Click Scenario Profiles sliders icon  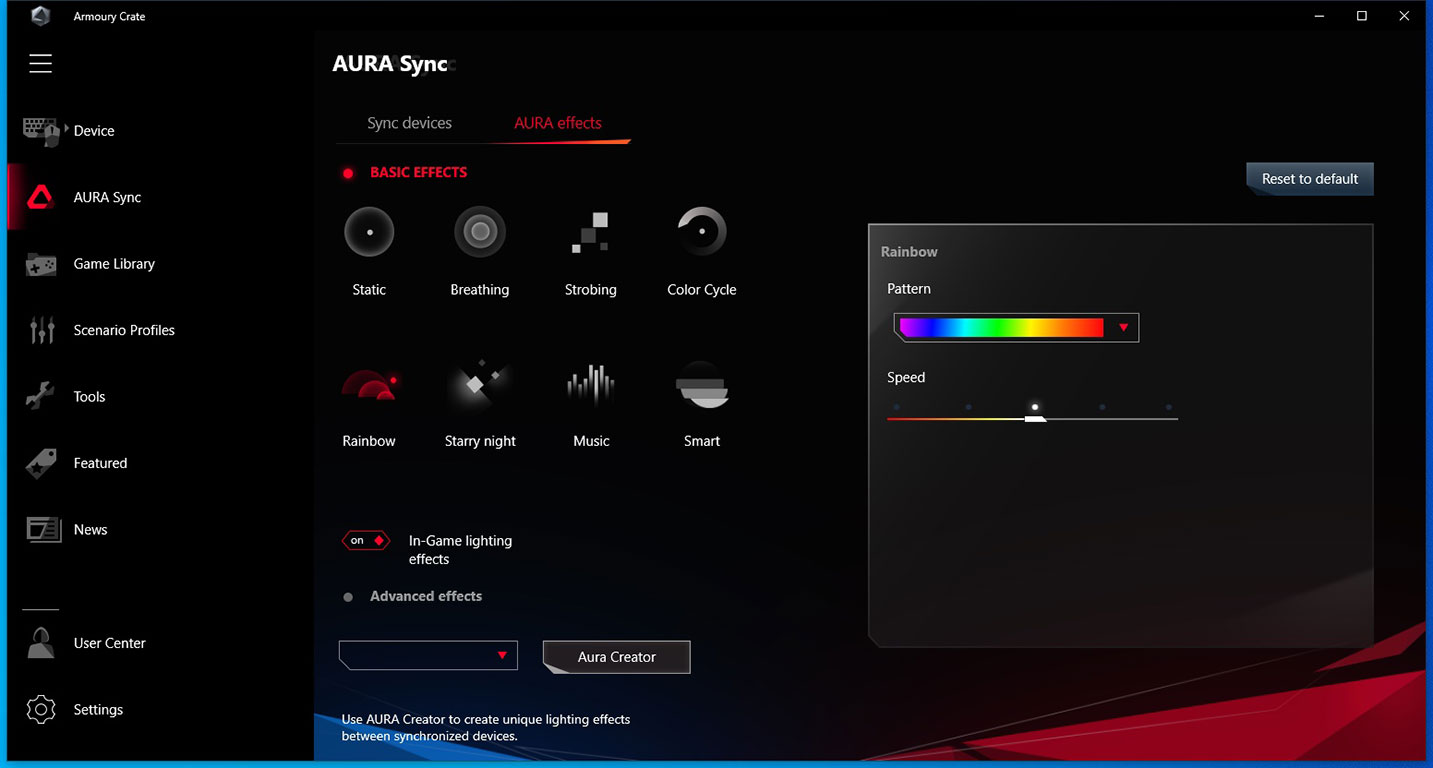41,330
